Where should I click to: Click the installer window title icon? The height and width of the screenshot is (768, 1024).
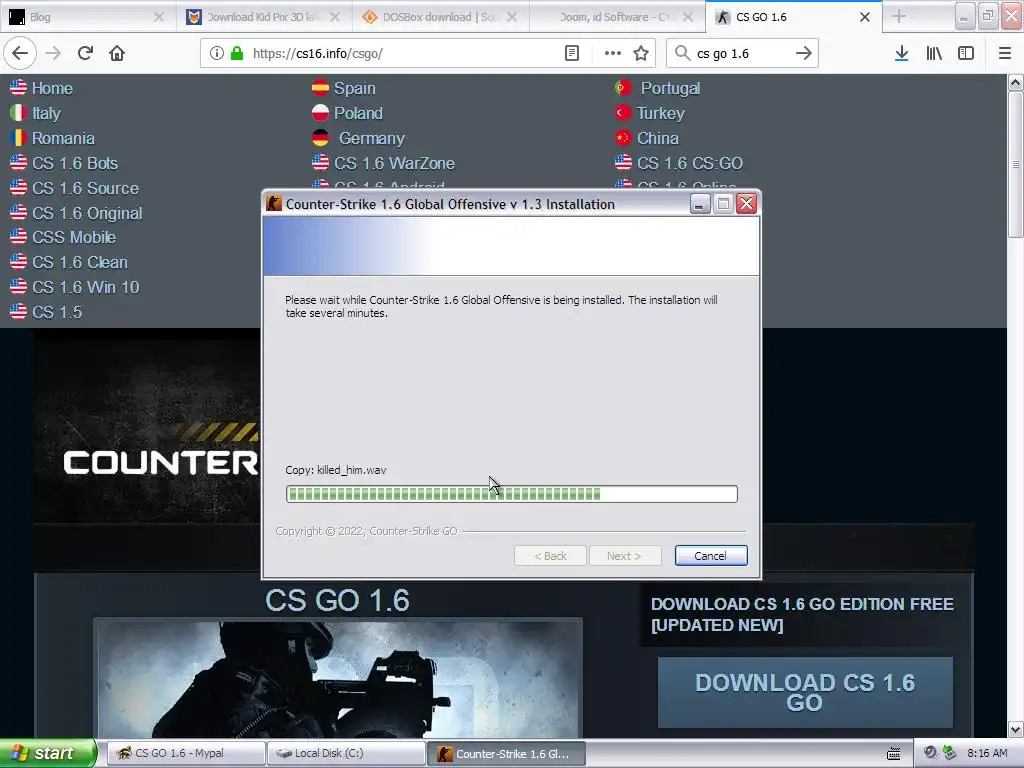click(x=274, y=204)
